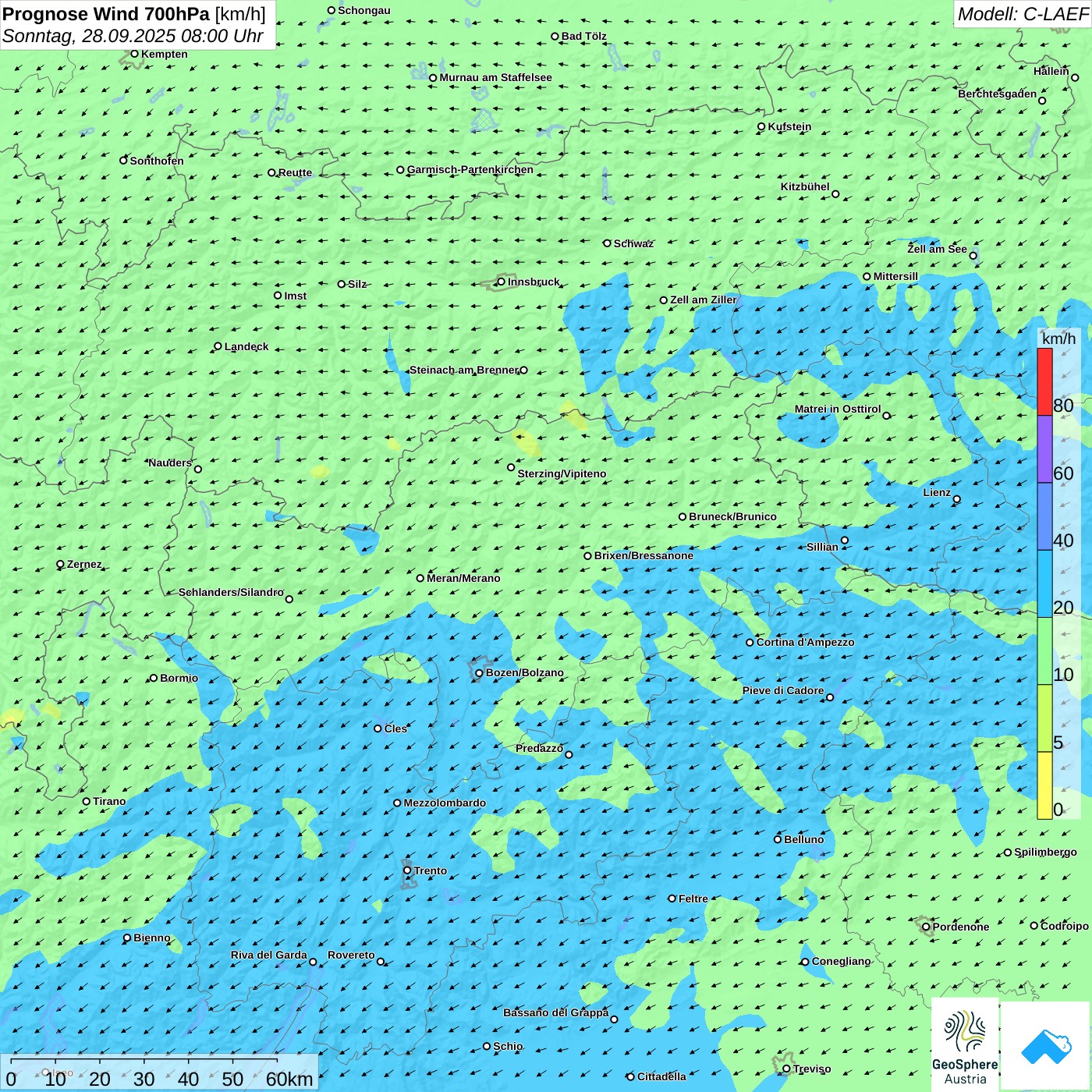Click the Kempten city marker
The height and width of the screenshot is (1092, 1092).
tap(134, 54)
